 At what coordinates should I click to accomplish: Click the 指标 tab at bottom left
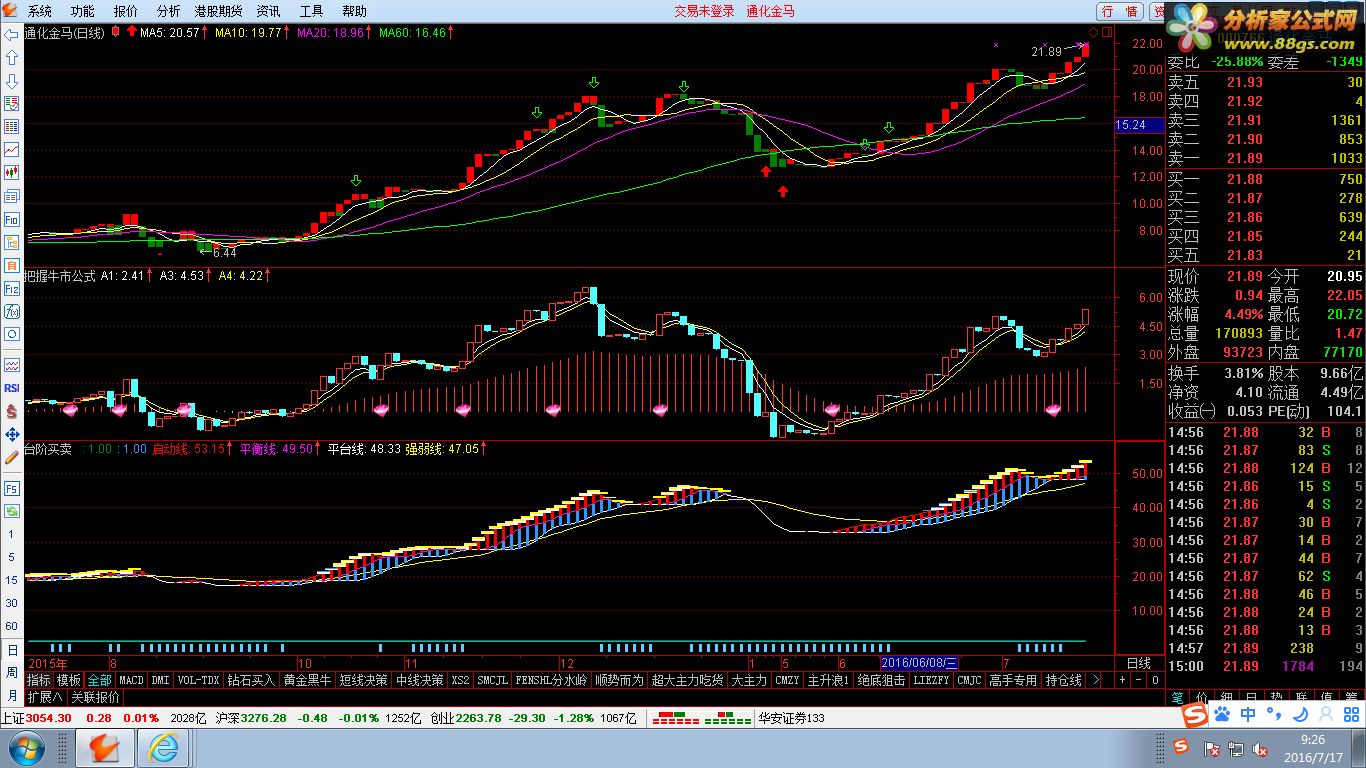(39, 680)
